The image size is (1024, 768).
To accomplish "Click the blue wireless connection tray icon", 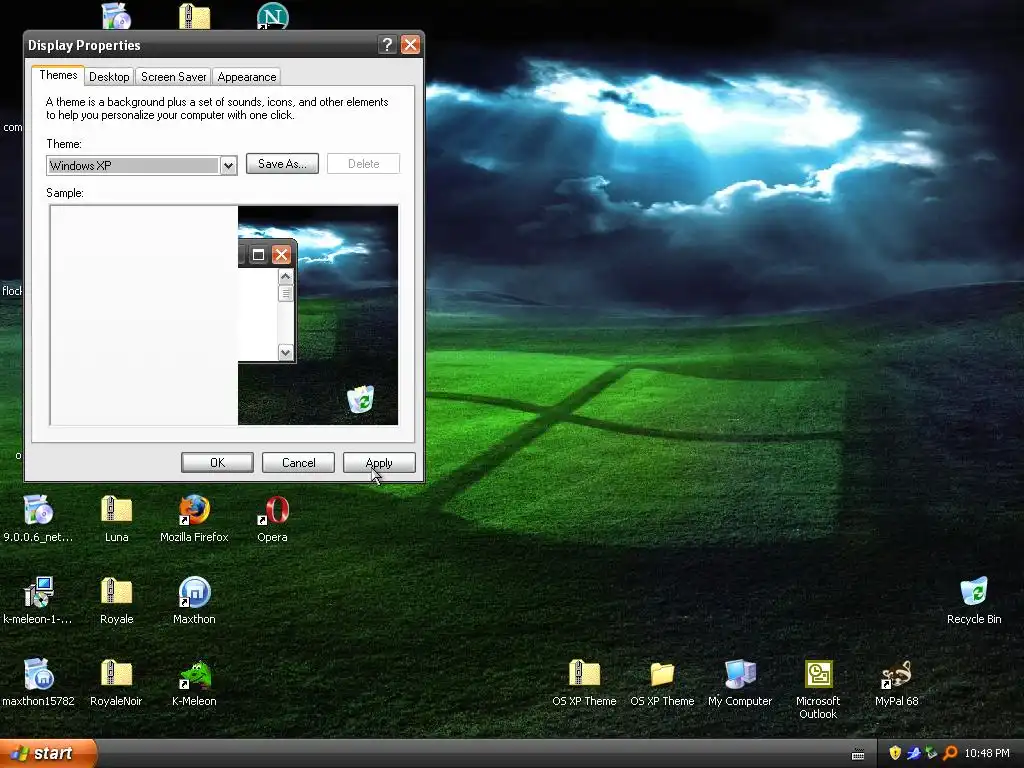I will (x=913, y=753).
